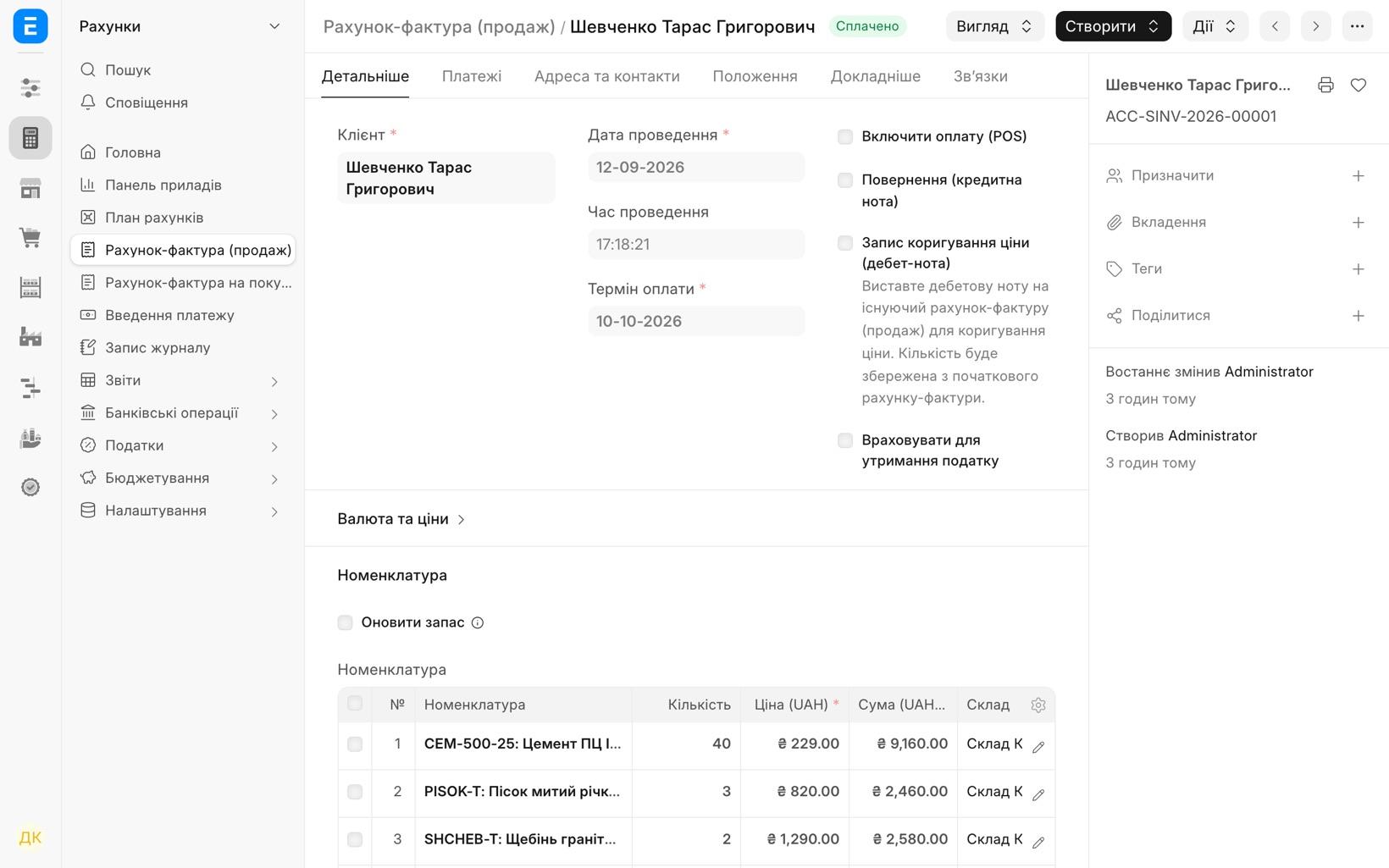This screenshot has height=868, width=1389.
Task: Expand Валюта та ціни section
Action: click(x=401, y=519)
